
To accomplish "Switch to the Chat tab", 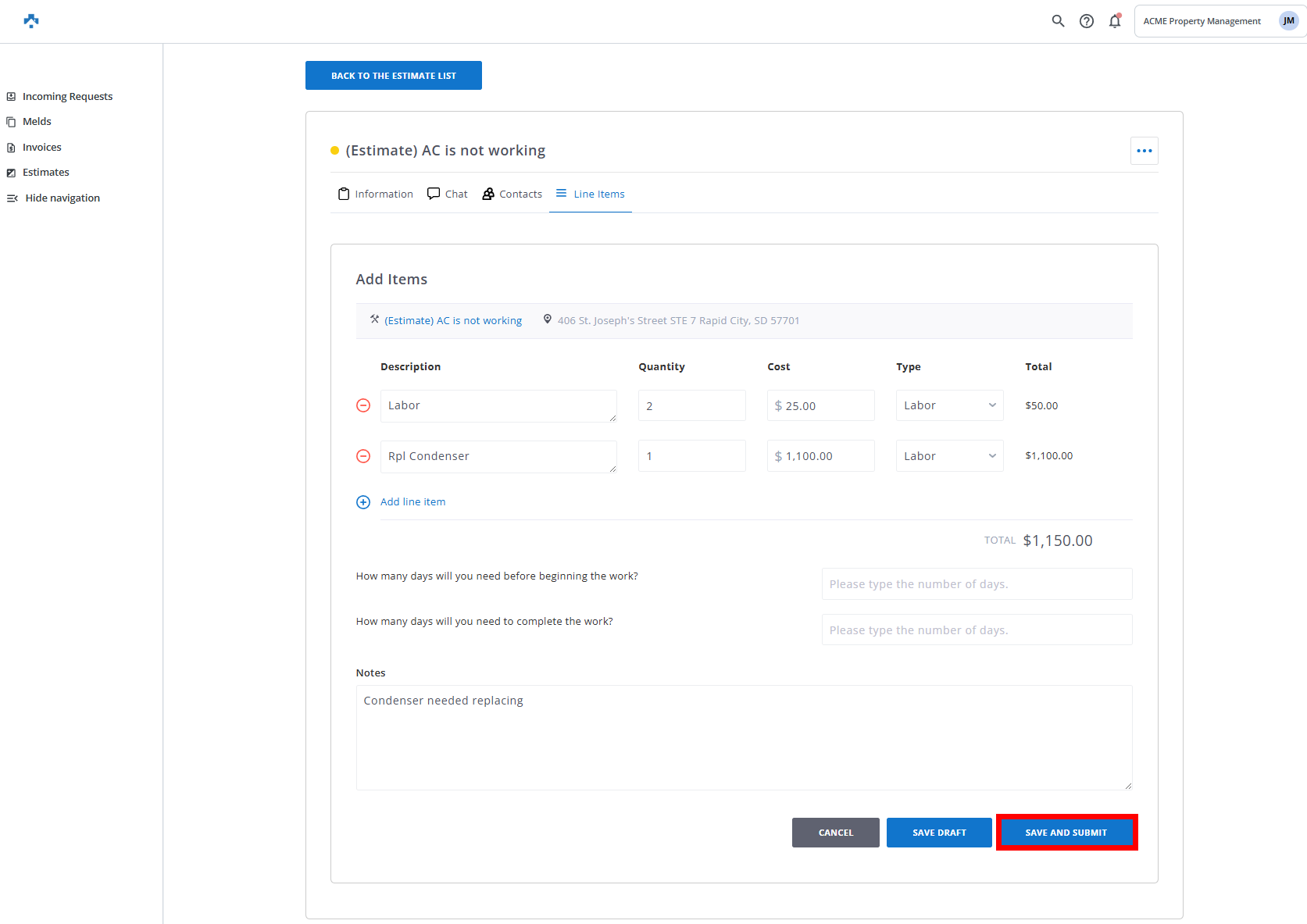I will point(448,194).
